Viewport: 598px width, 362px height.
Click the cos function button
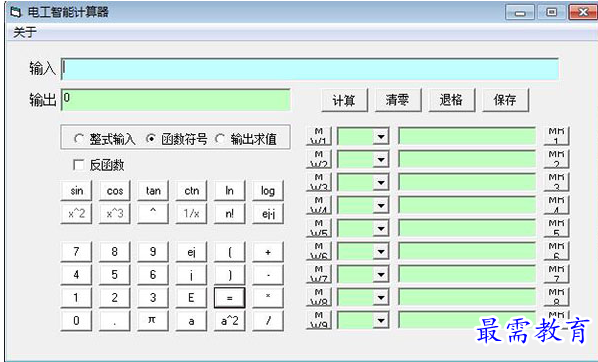coord(115,191)
